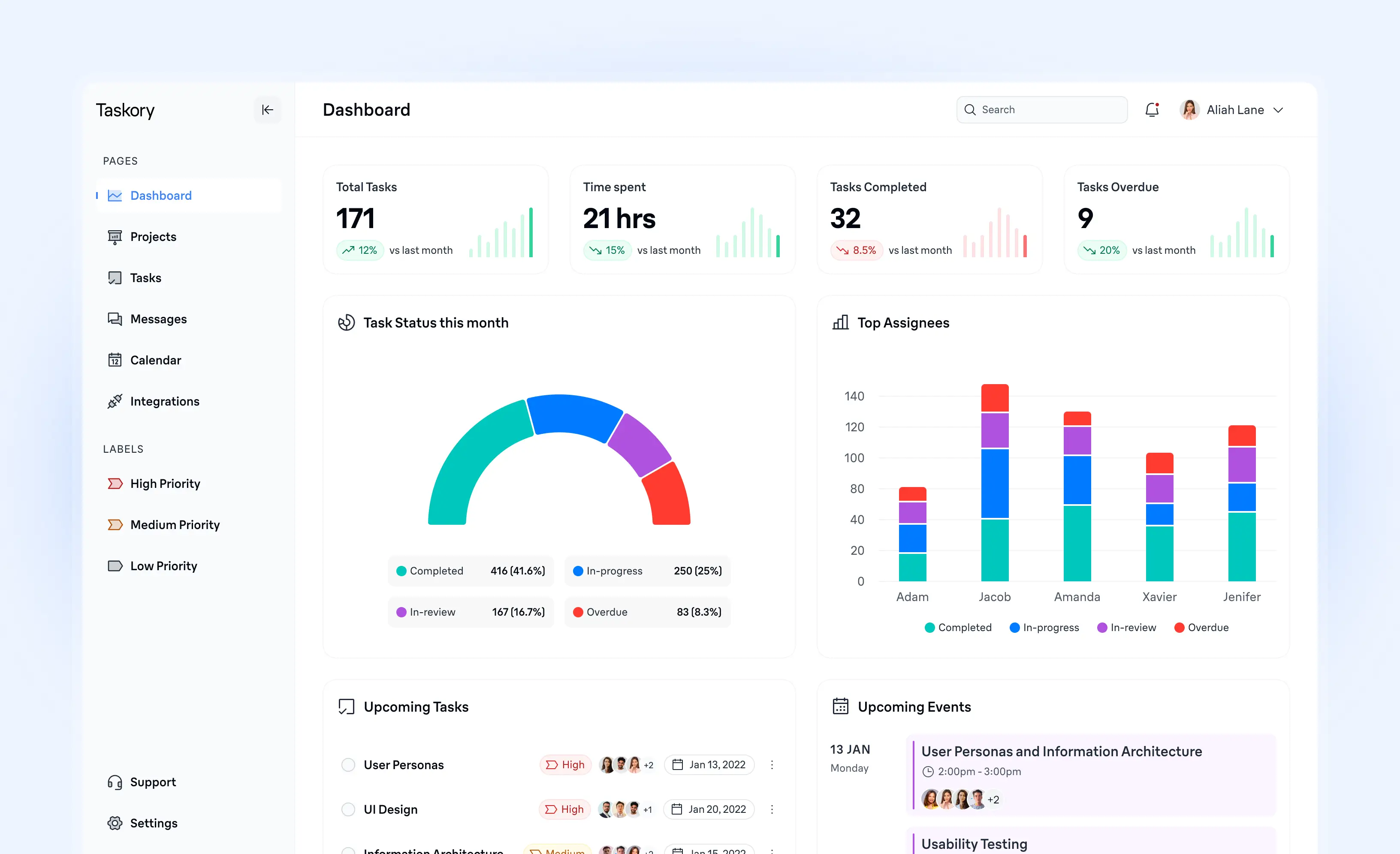The image size is (1400, 854).
Task: Click the Settings gear icon
Action: (115, 823)
